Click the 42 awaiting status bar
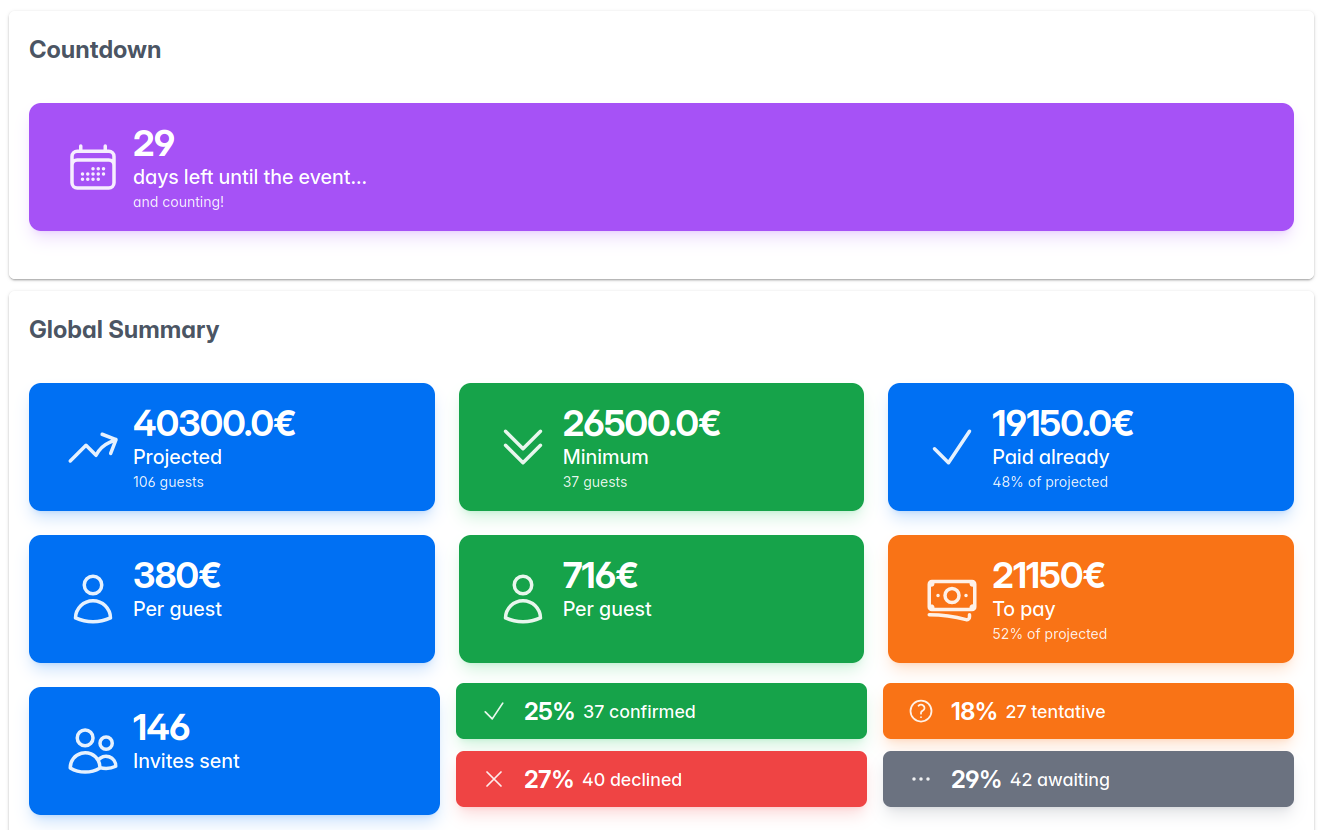 [1088, 778]
